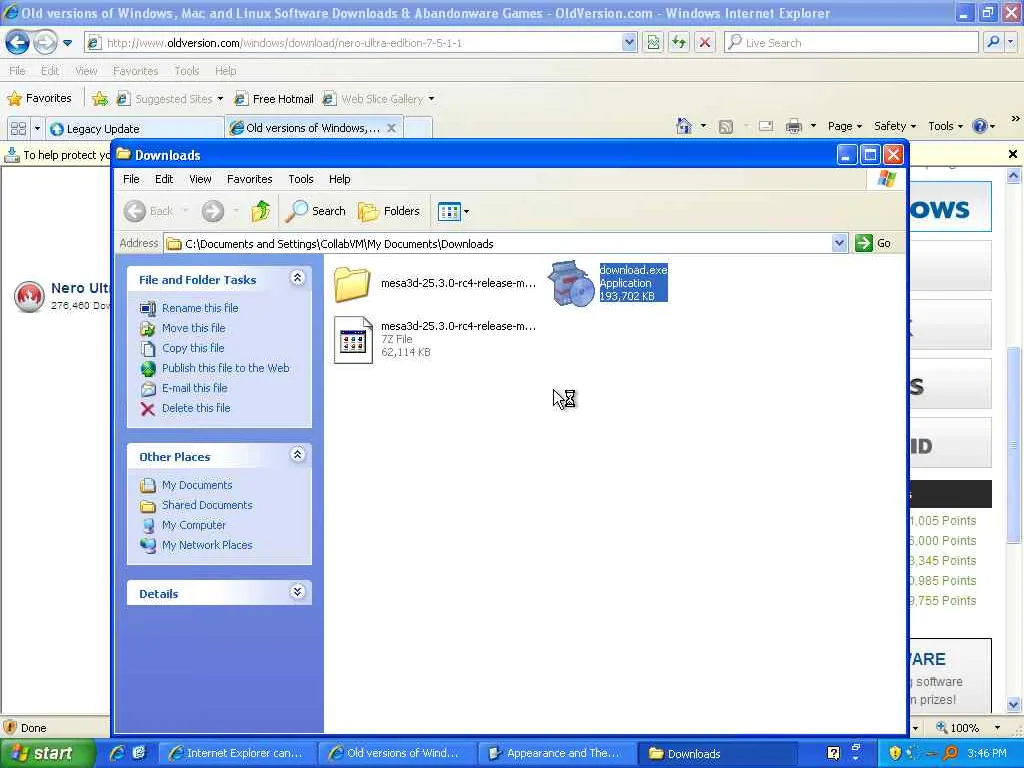Viewport: 1024px width, 768px height.
Task: Open My Documents under Other Places
Action: (197, 485)
